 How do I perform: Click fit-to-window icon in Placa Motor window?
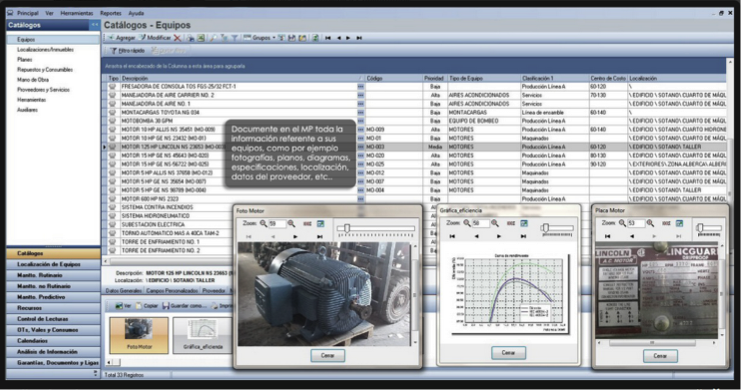click(x=679, y=223)
